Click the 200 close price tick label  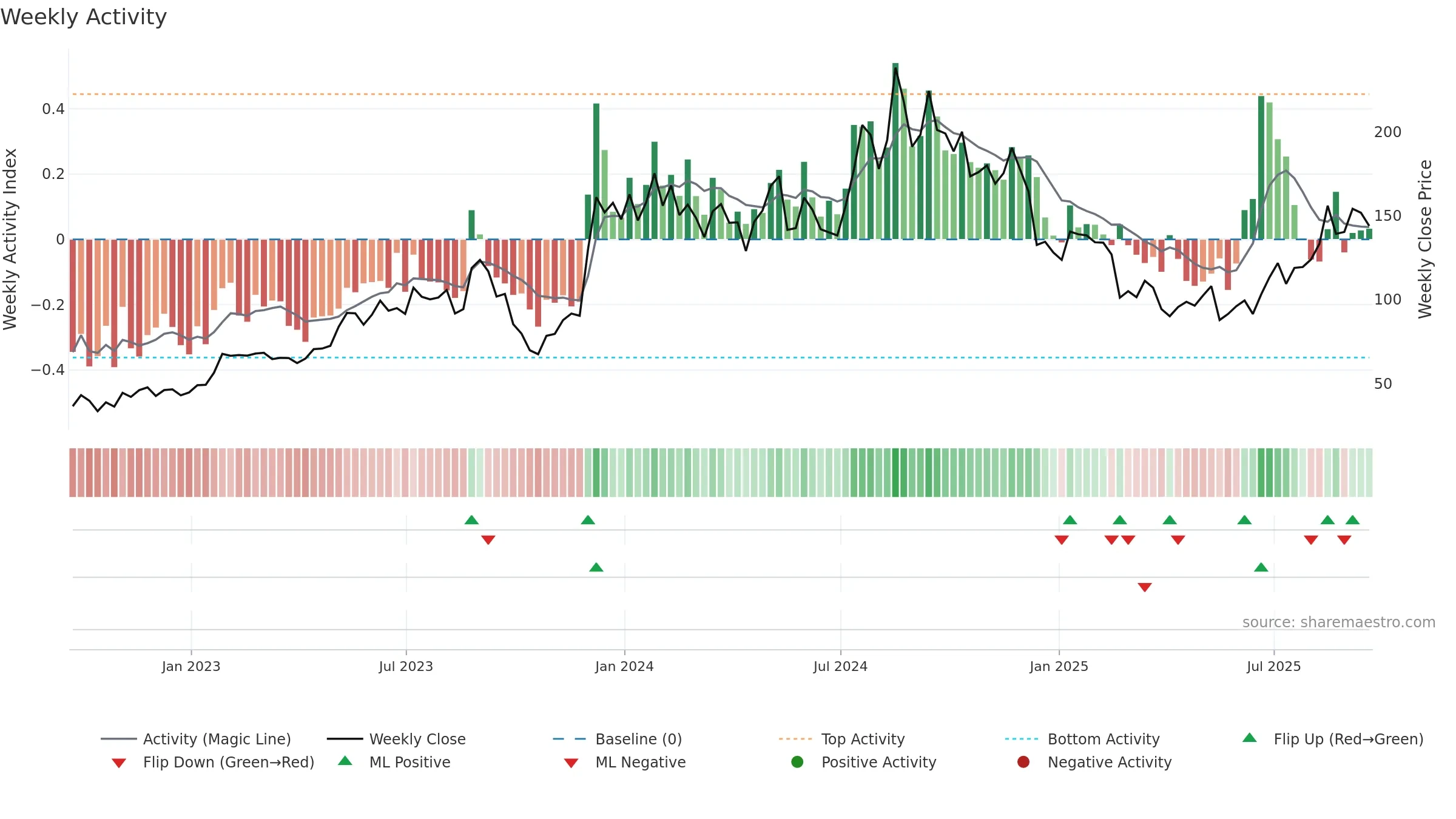click(x=1388, y=132)
